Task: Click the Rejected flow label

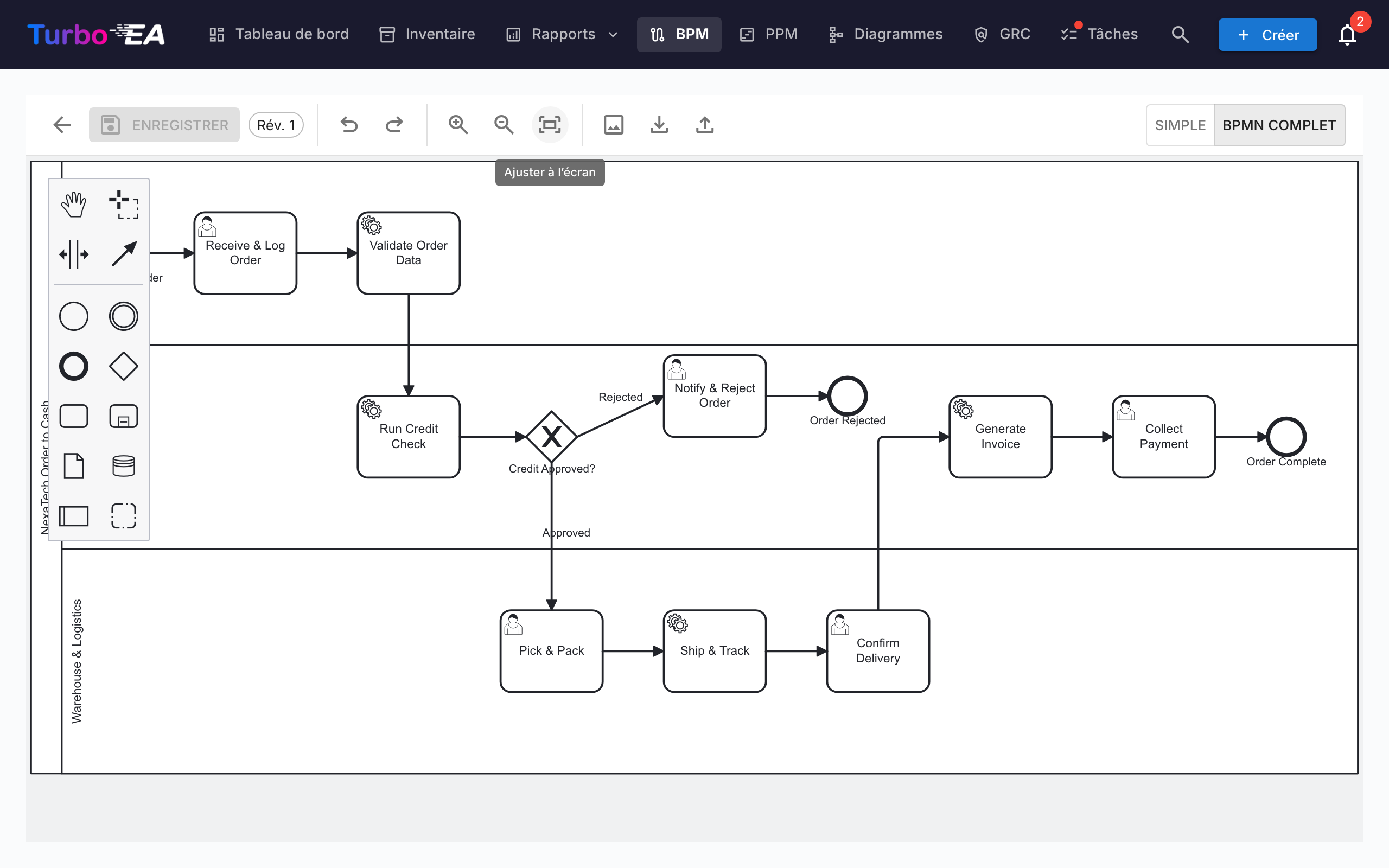Action: coord(621,397)
